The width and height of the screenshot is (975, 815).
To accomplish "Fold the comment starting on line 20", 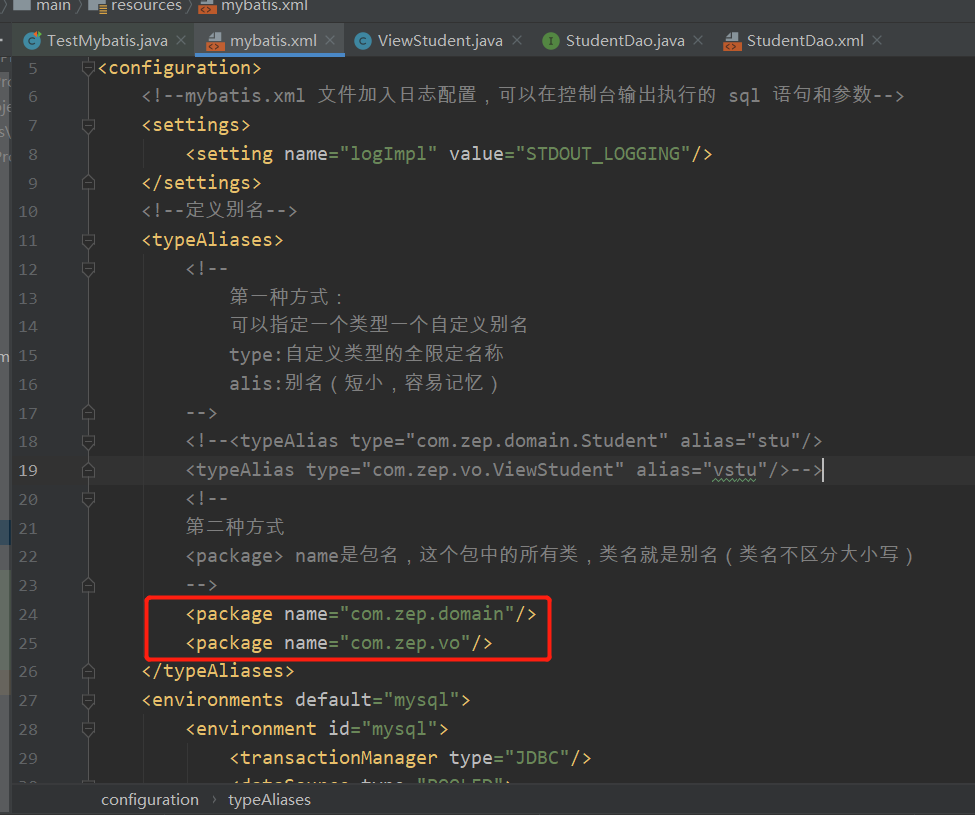I will point(88,499).
